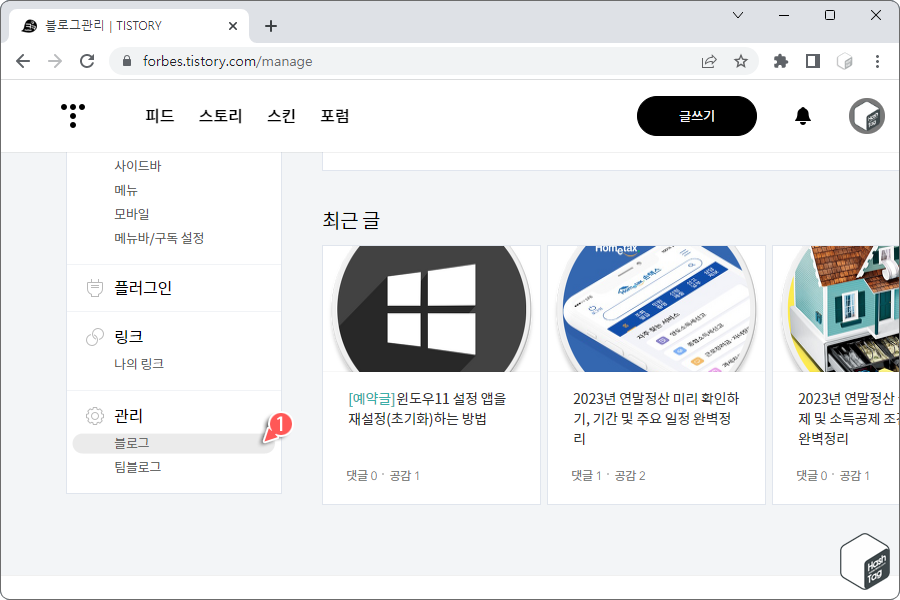Screen dimensions: 900x600
Task: Open the 포럼 menu
Action: (x=335, y=116)
